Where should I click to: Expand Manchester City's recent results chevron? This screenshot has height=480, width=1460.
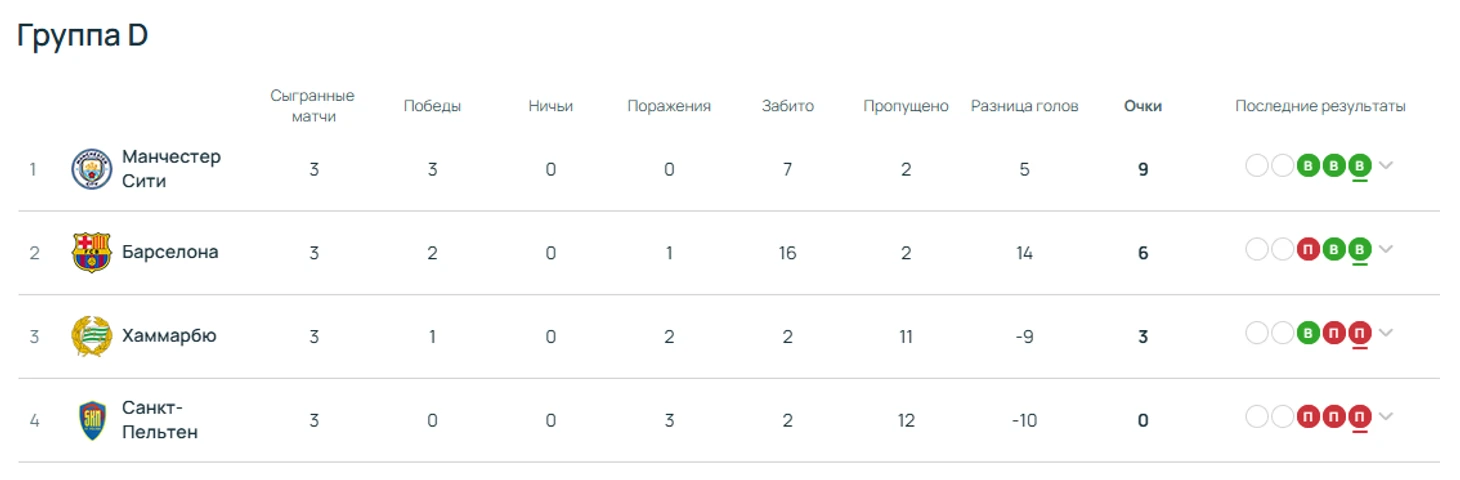[x=1385, y=166]
